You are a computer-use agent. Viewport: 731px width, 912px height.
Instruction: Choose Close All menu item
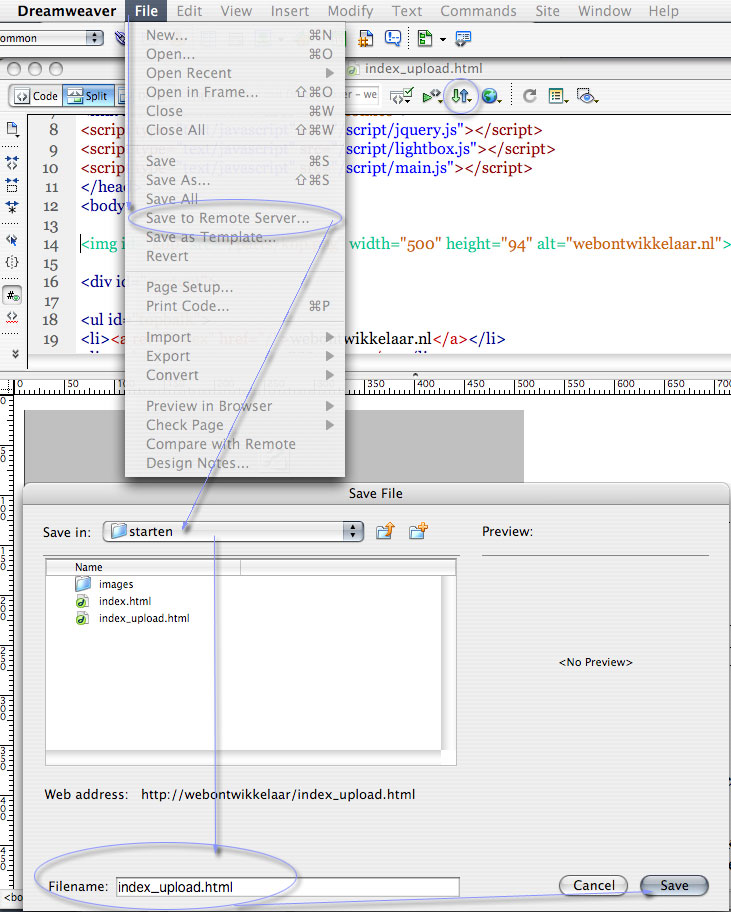[235, 130]
